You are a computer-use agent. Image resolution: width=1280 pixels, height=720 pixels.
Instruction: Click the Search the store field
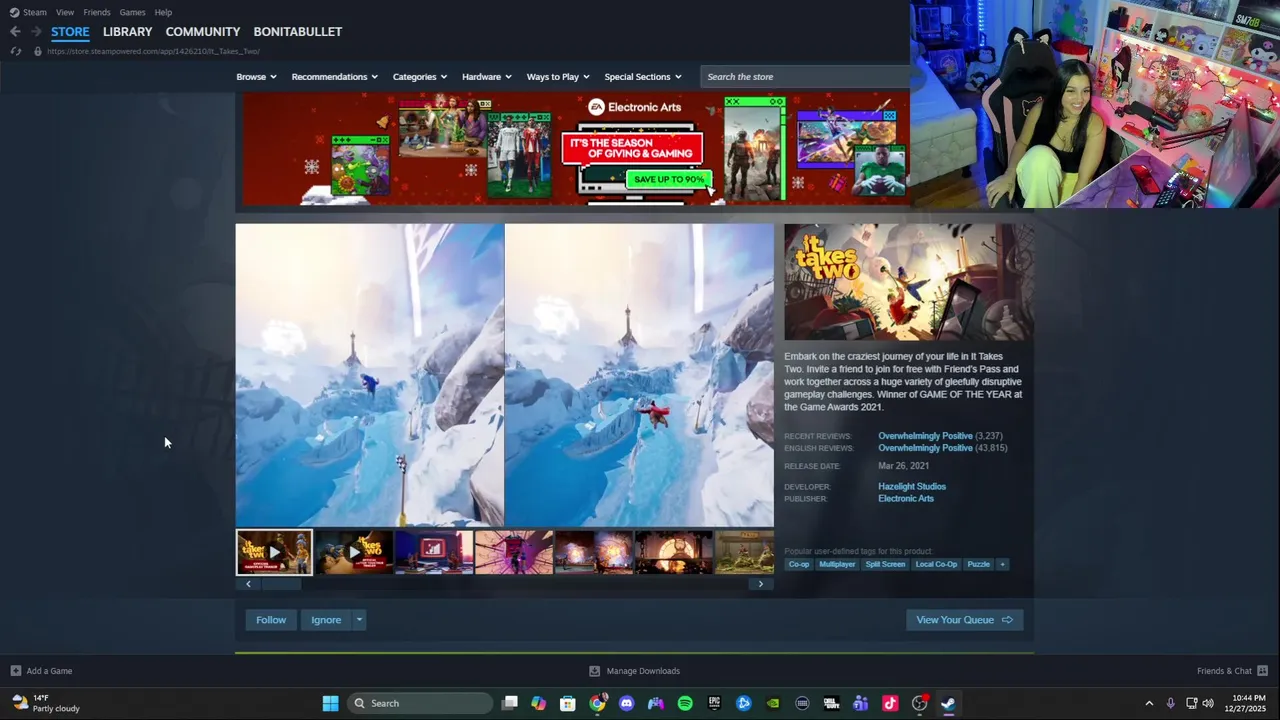tap(805, 77)
